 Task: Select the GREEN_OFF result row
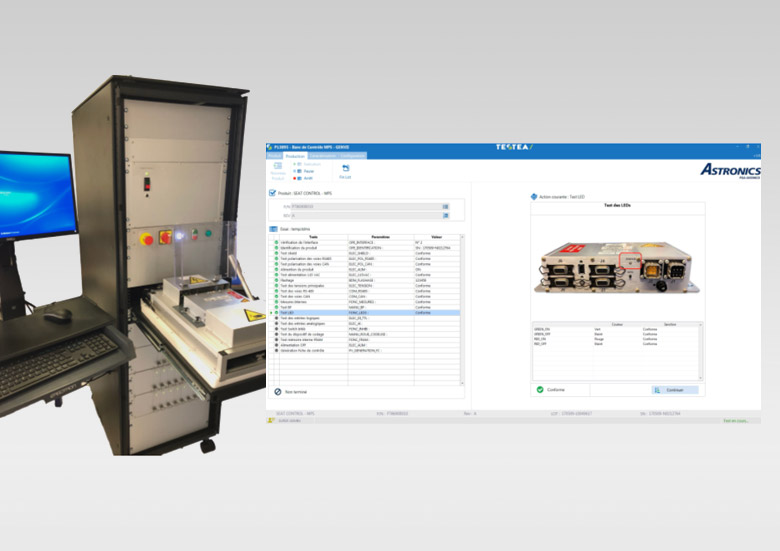pos(616,334)
